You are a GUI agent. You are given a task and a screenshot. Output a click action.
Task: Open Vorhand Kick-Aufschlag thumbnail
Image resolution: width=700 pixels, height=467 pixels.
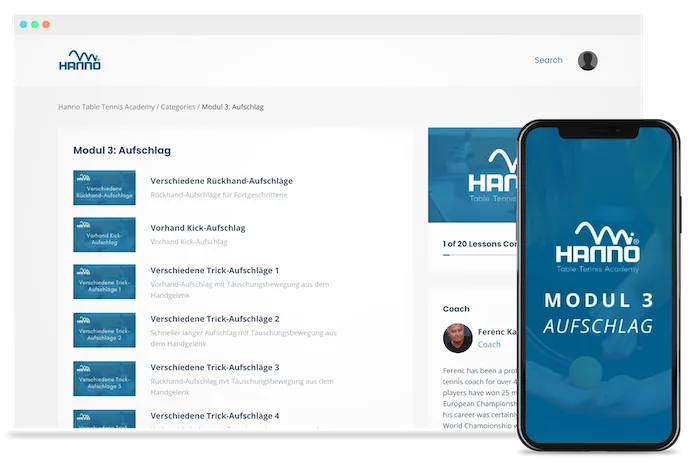coord(104,235)
